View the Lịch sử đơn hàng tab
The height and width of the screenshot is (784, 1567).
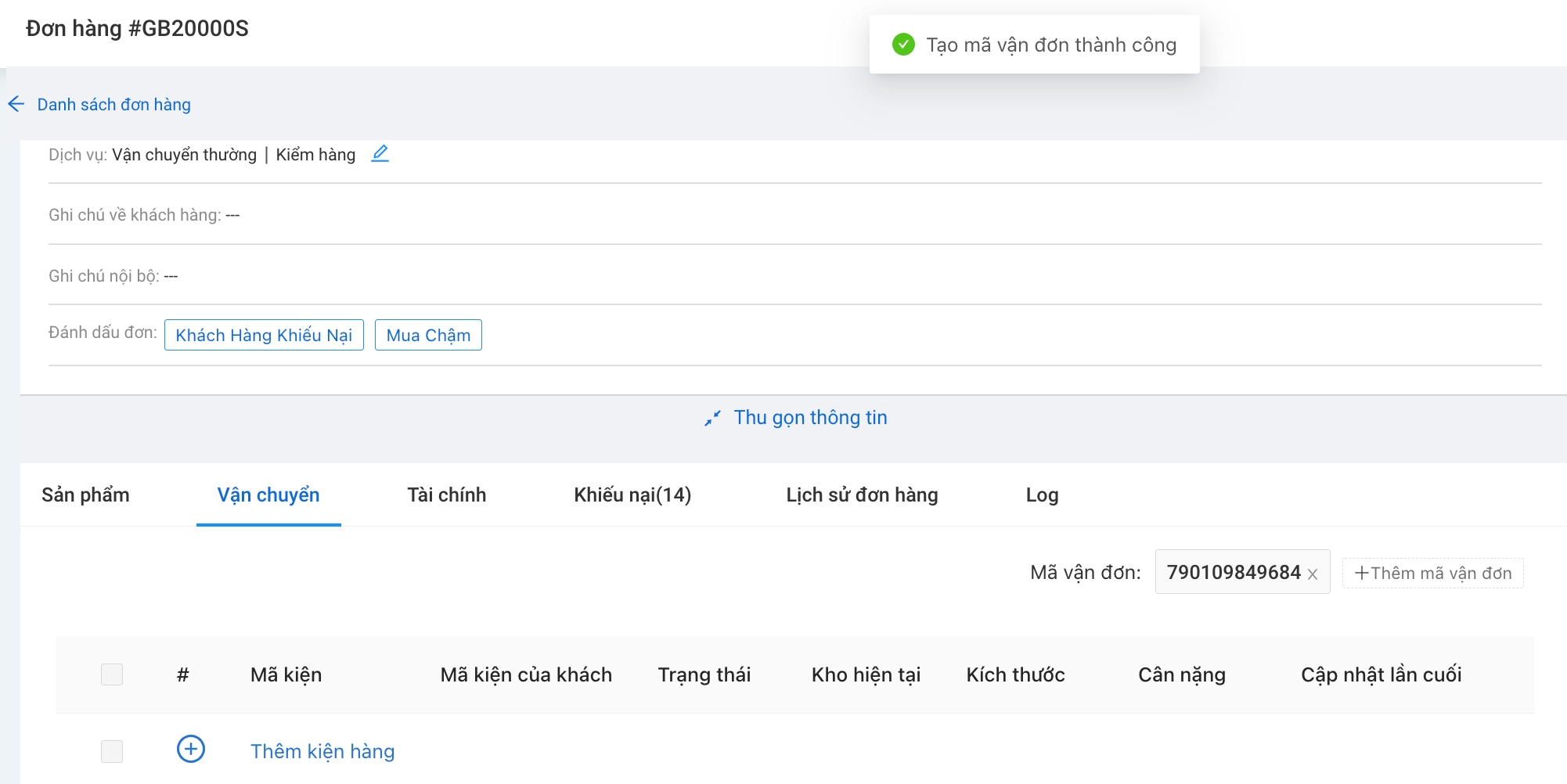coord(862,495)
